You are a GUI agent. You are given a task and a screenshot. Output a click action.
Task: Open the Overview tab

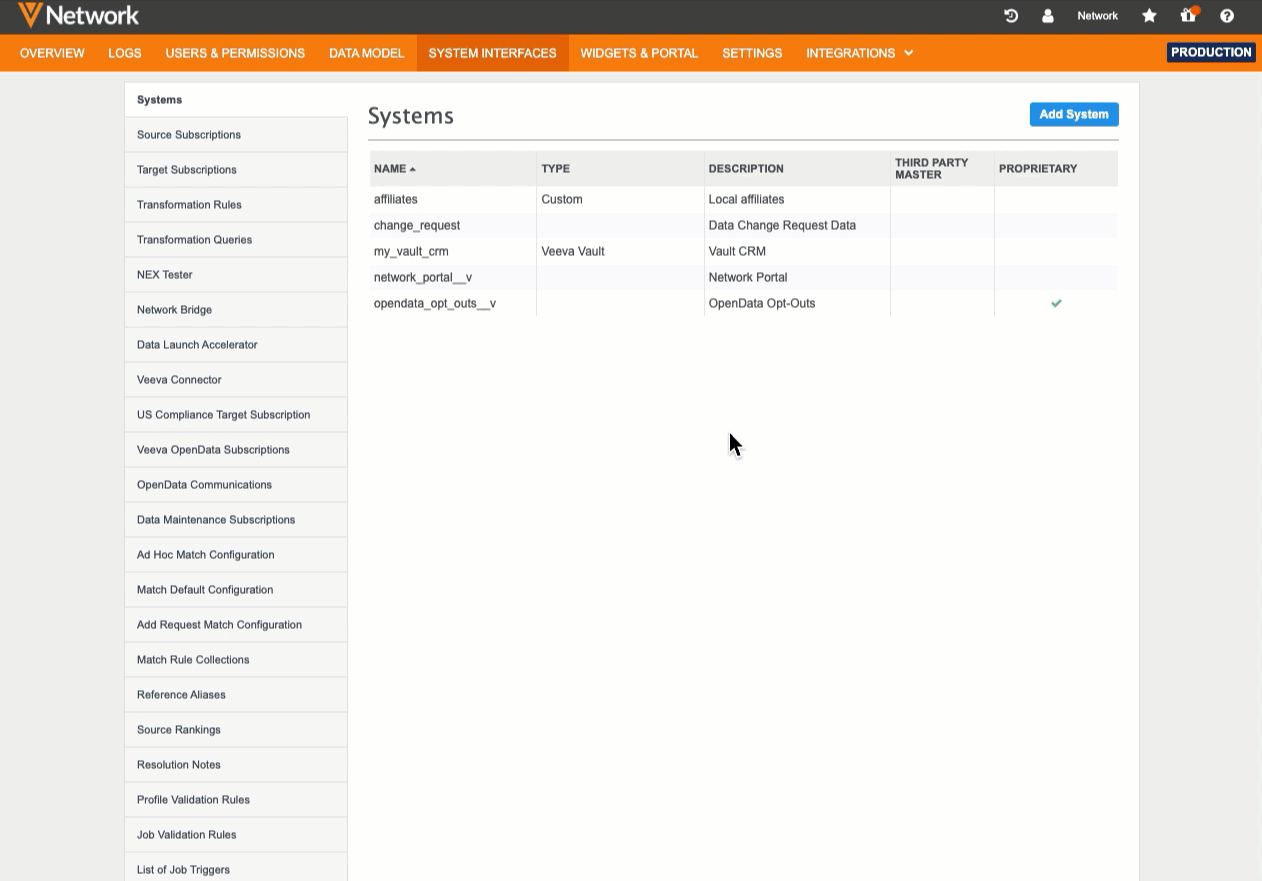coord(52,53)
